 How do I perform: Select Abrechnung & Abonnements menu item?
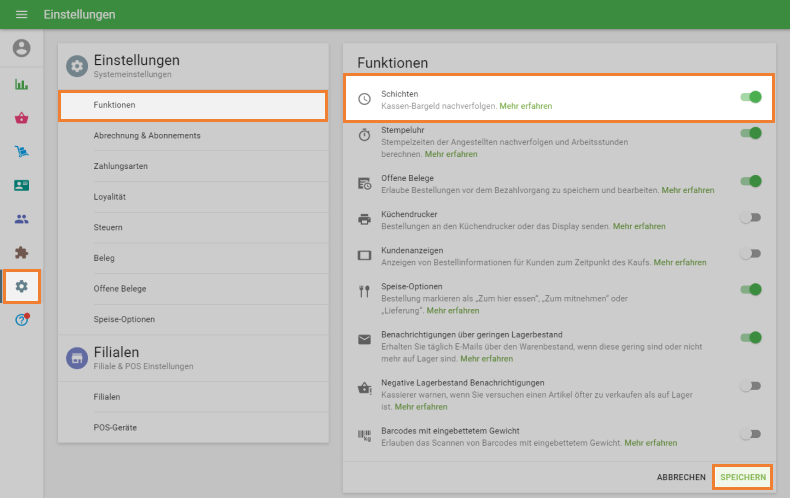click(x=147, y=135)
